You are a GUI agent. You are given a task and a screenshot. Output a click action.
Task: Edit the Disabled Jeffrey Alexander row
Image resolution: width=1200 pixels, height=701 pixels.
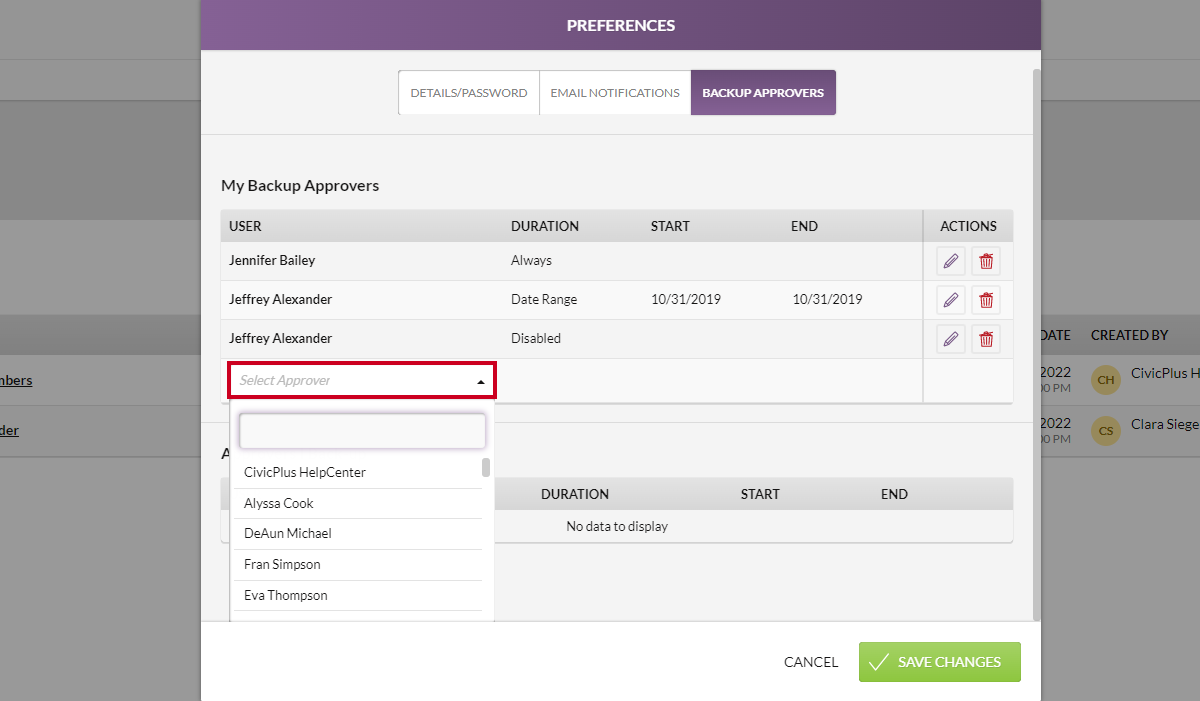point(951,339)
